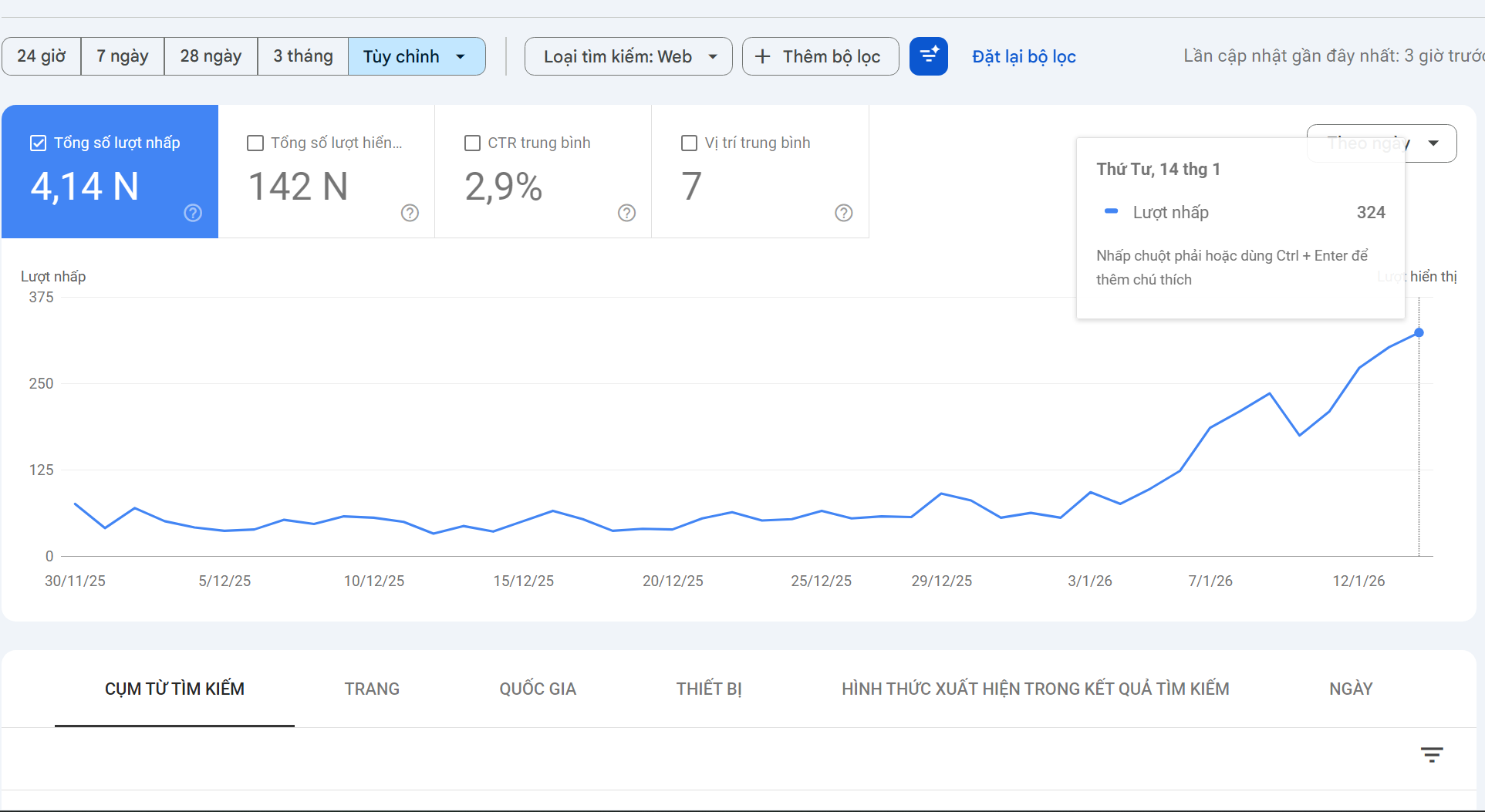
Task: Uncheck Tổng số lượt nhấp checkbox
Action: coord(38,143)
